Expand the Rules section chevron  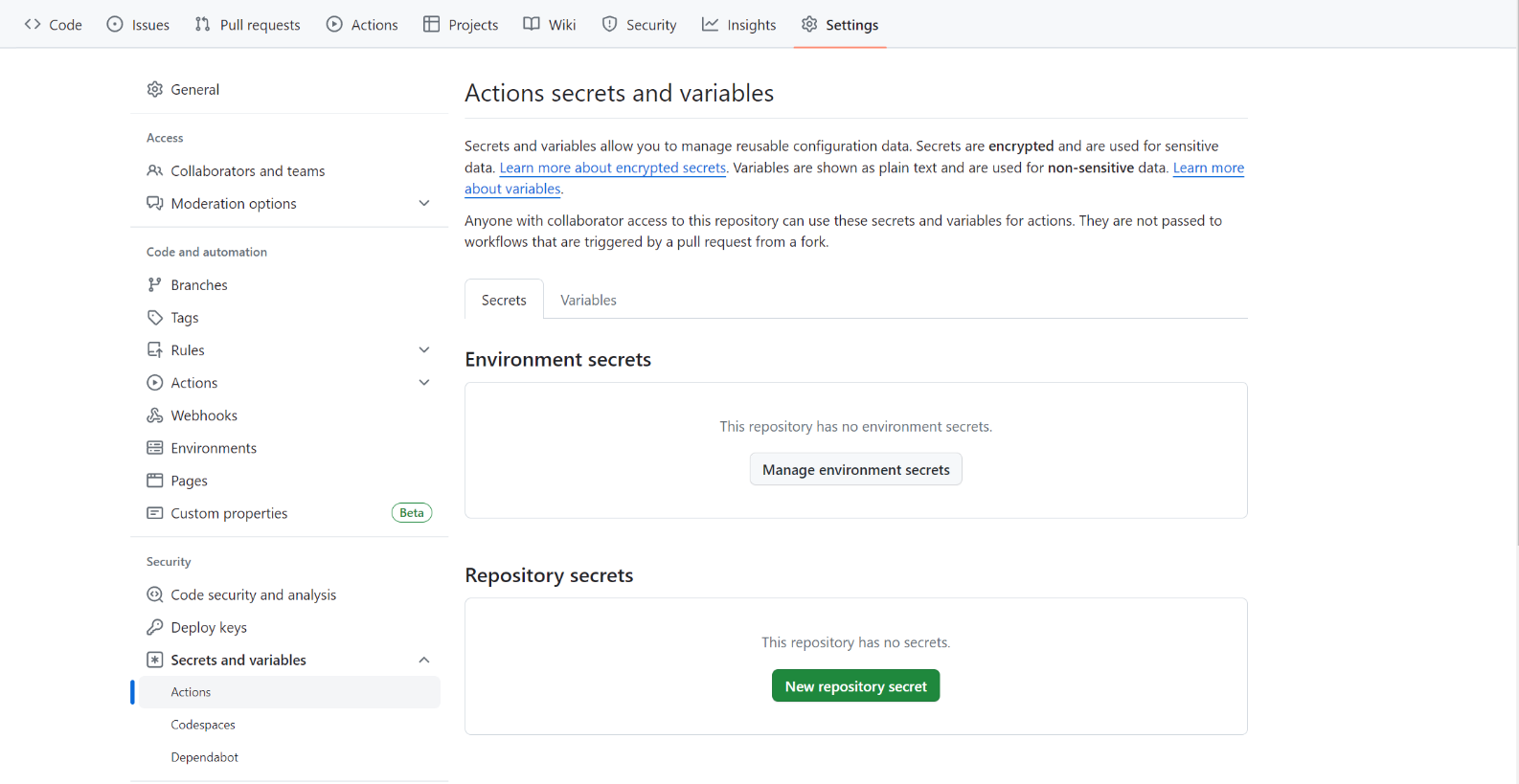pyautogui.click(x=424, y=350)
